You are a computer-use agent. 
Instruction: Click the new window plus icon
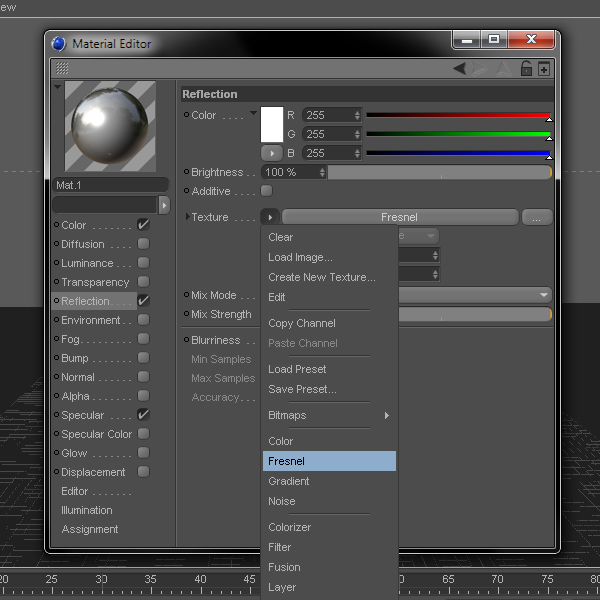click(x=544, y=69)
